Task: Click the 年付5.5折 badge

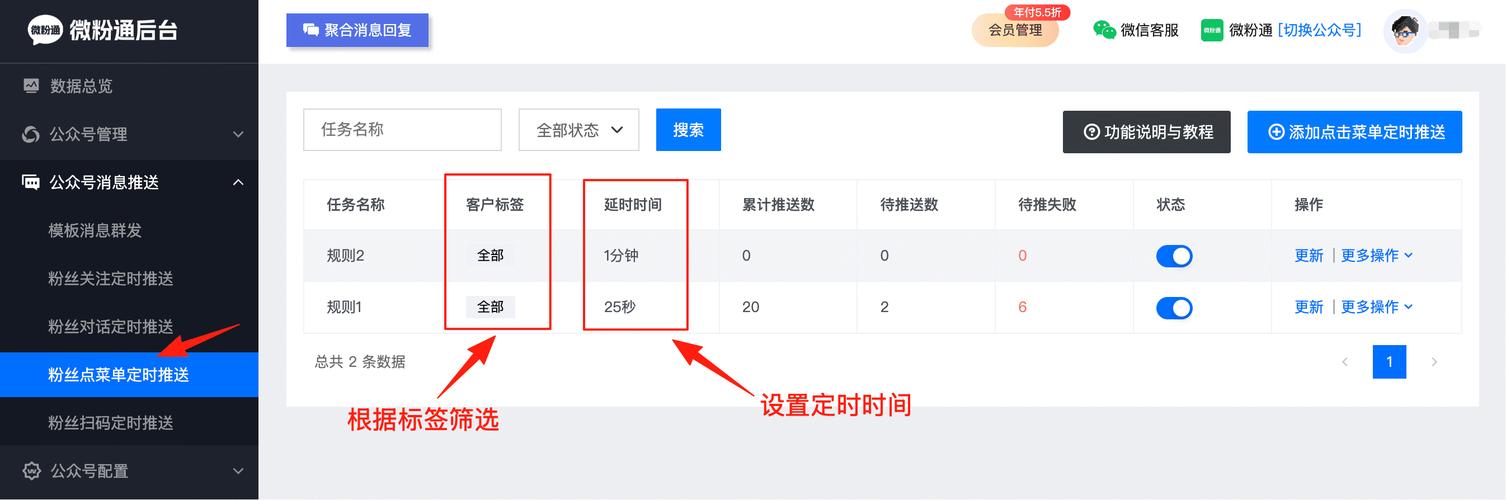Action: (x=1037, y=13)
